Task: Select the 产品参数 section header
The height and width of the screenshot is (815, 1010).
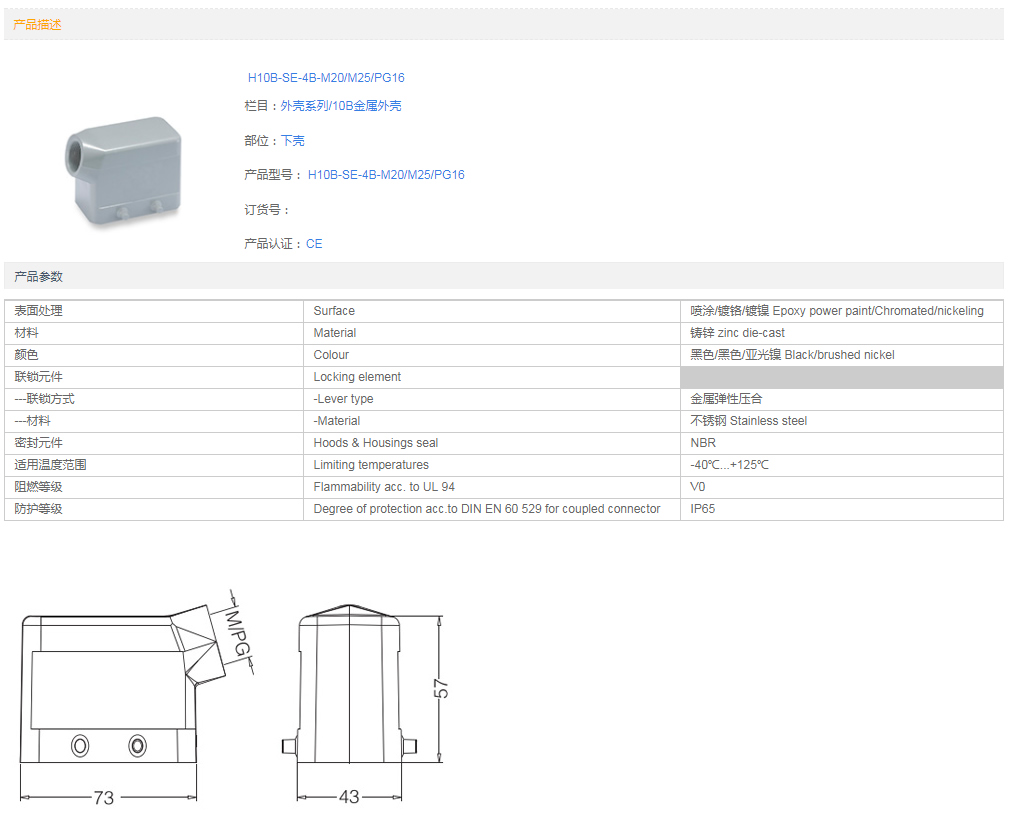Action: [x=38, y=276]
